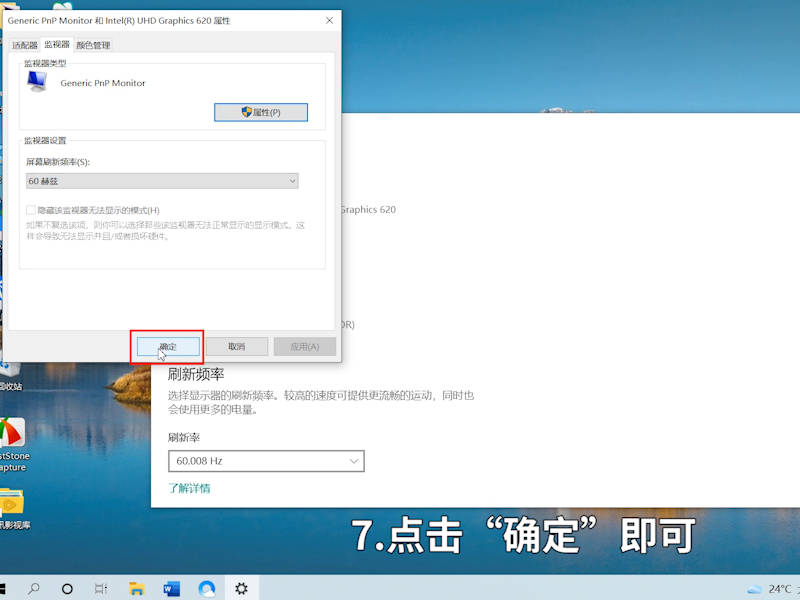Open the 60.008 Hz refresh rate dropdown in Settings
The height and width of the screenshot is (600, 800).
point(266,461)
